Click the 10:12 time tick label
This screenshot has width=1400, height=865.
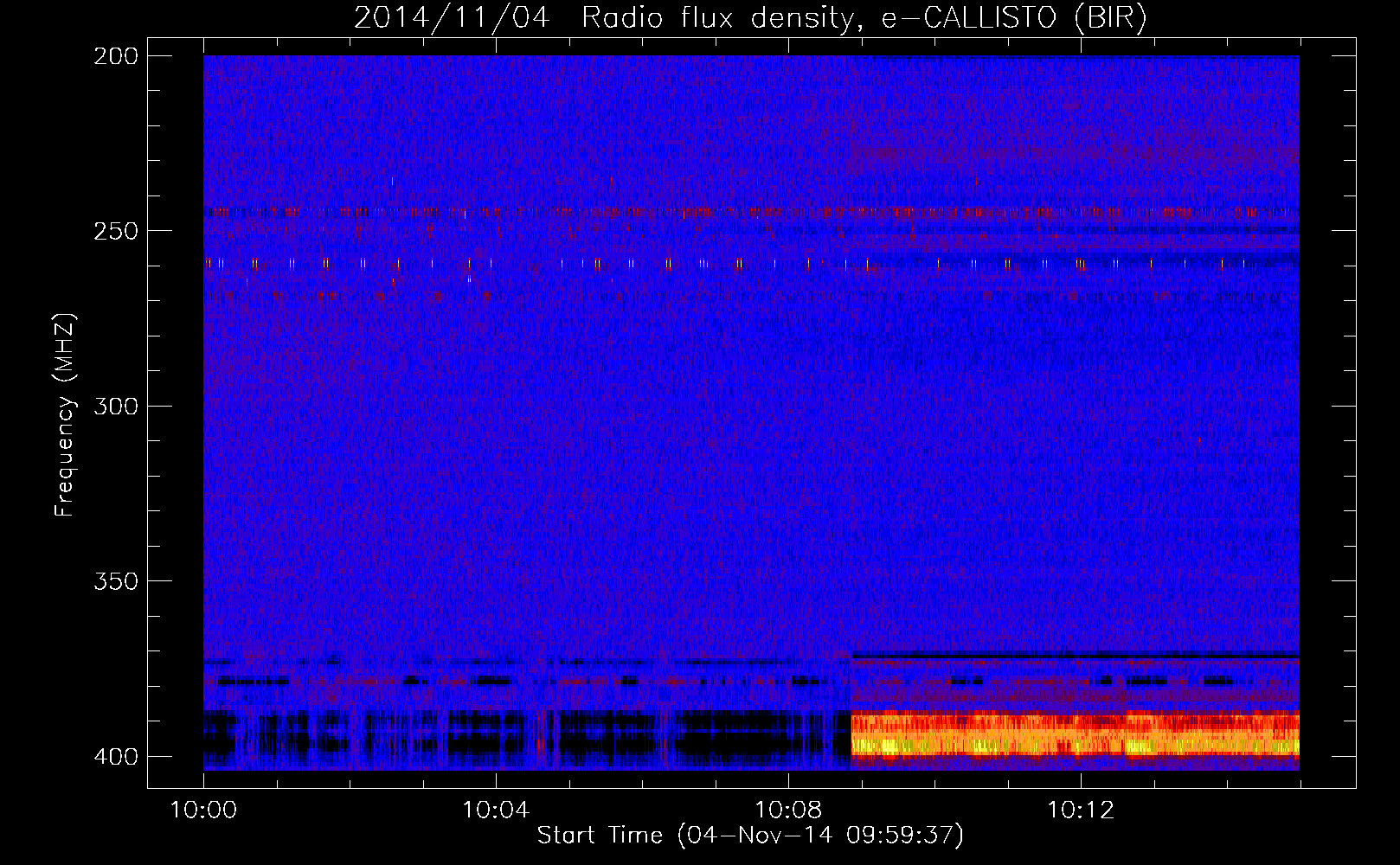pyautogui.click(x=1081, y=811)
